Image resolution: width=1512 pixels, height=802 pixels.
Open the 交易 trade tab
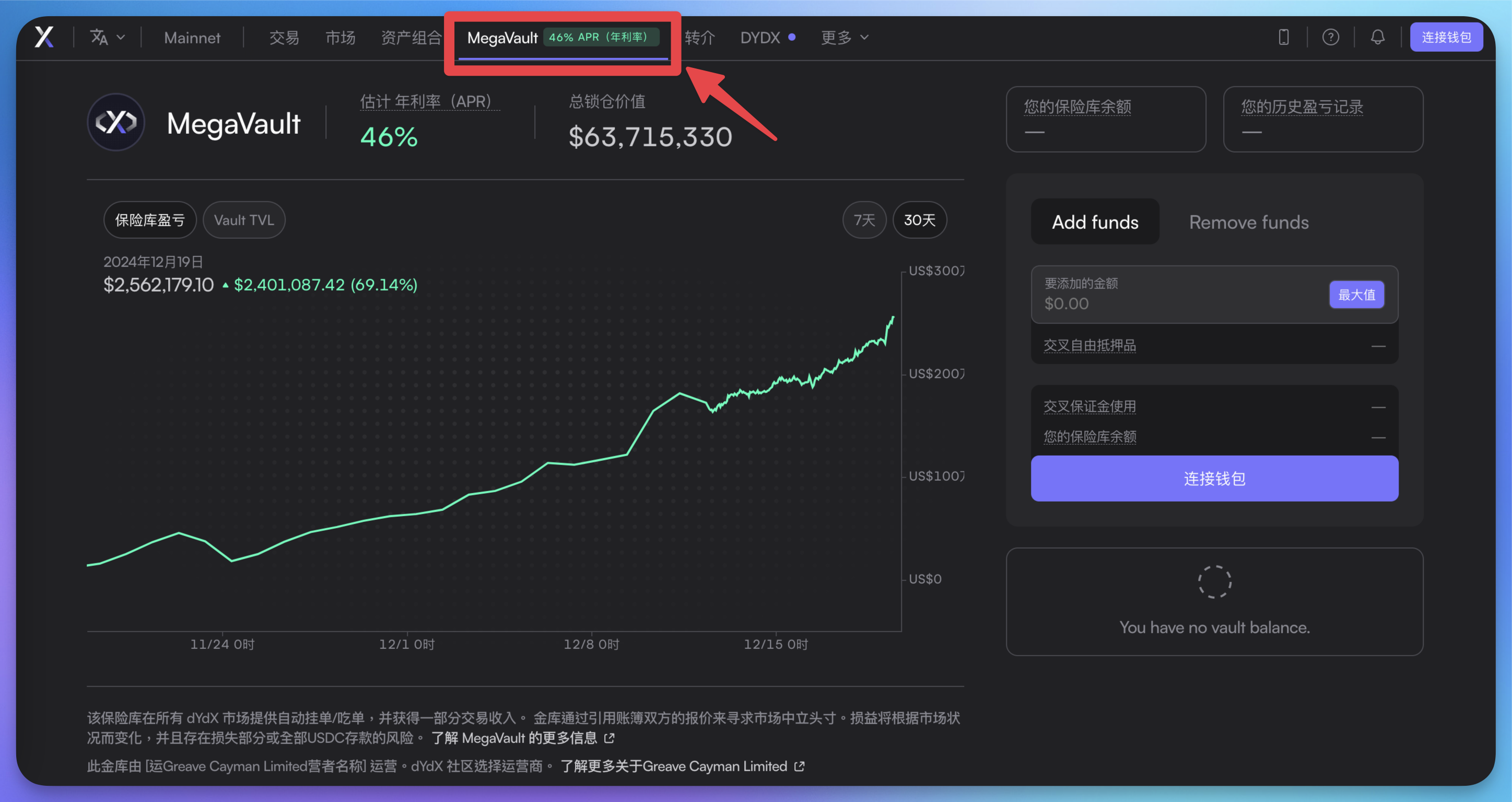[x=284, y=38]
